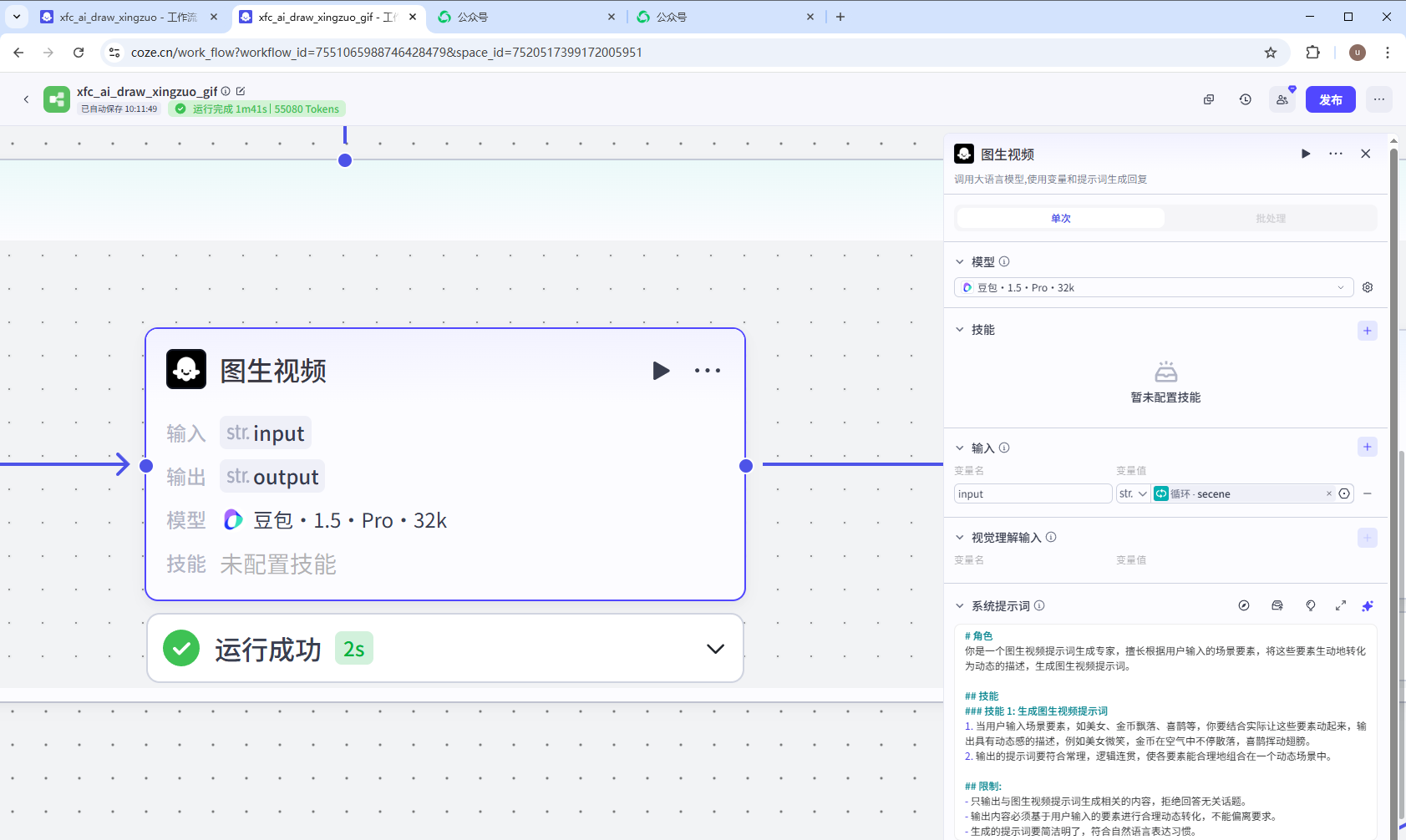Screen dimensions: 1406x840
Task: Collapse the 技能 section
Action: click(960, 330)
